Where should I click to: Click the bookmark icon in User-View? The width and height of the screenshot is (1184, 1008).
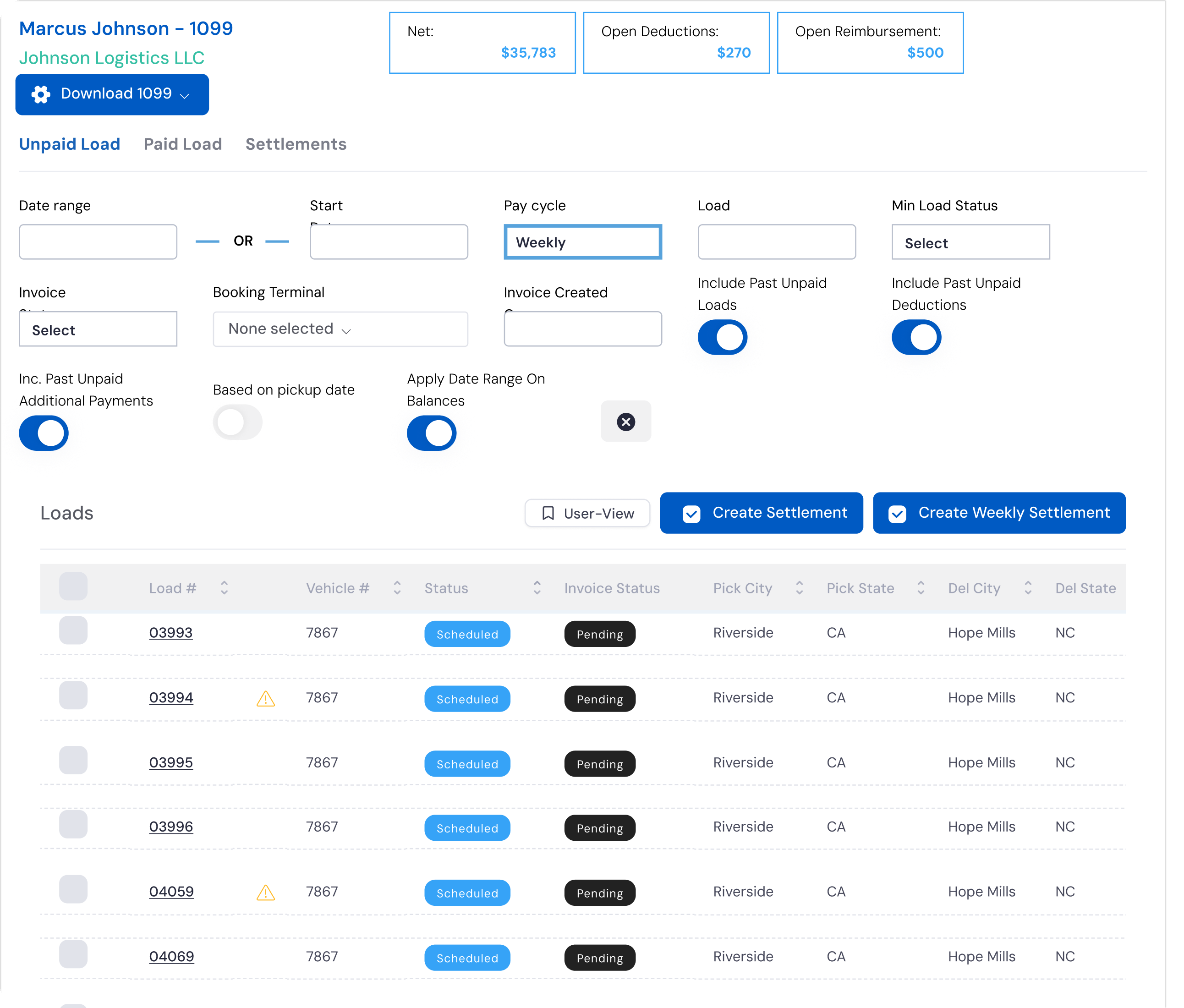coord(548,513)
